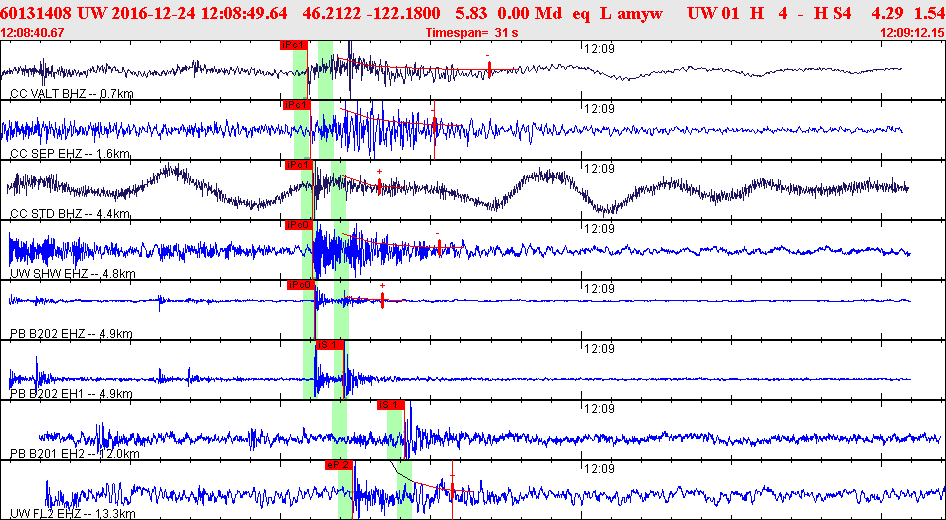This screenshot has width=946, height=520.
Task: Click the CC SEP EHZ -- 1.6km station label
Action: (71, 154)
